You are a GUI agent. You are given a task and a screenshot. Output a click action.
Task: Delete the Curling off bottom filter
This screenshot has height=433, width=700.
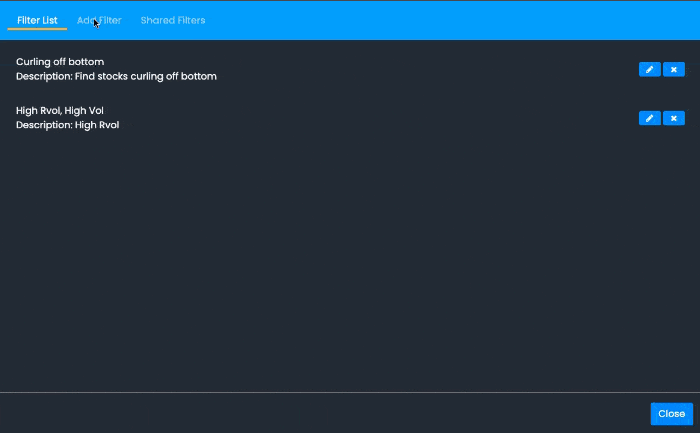point(674,70)
